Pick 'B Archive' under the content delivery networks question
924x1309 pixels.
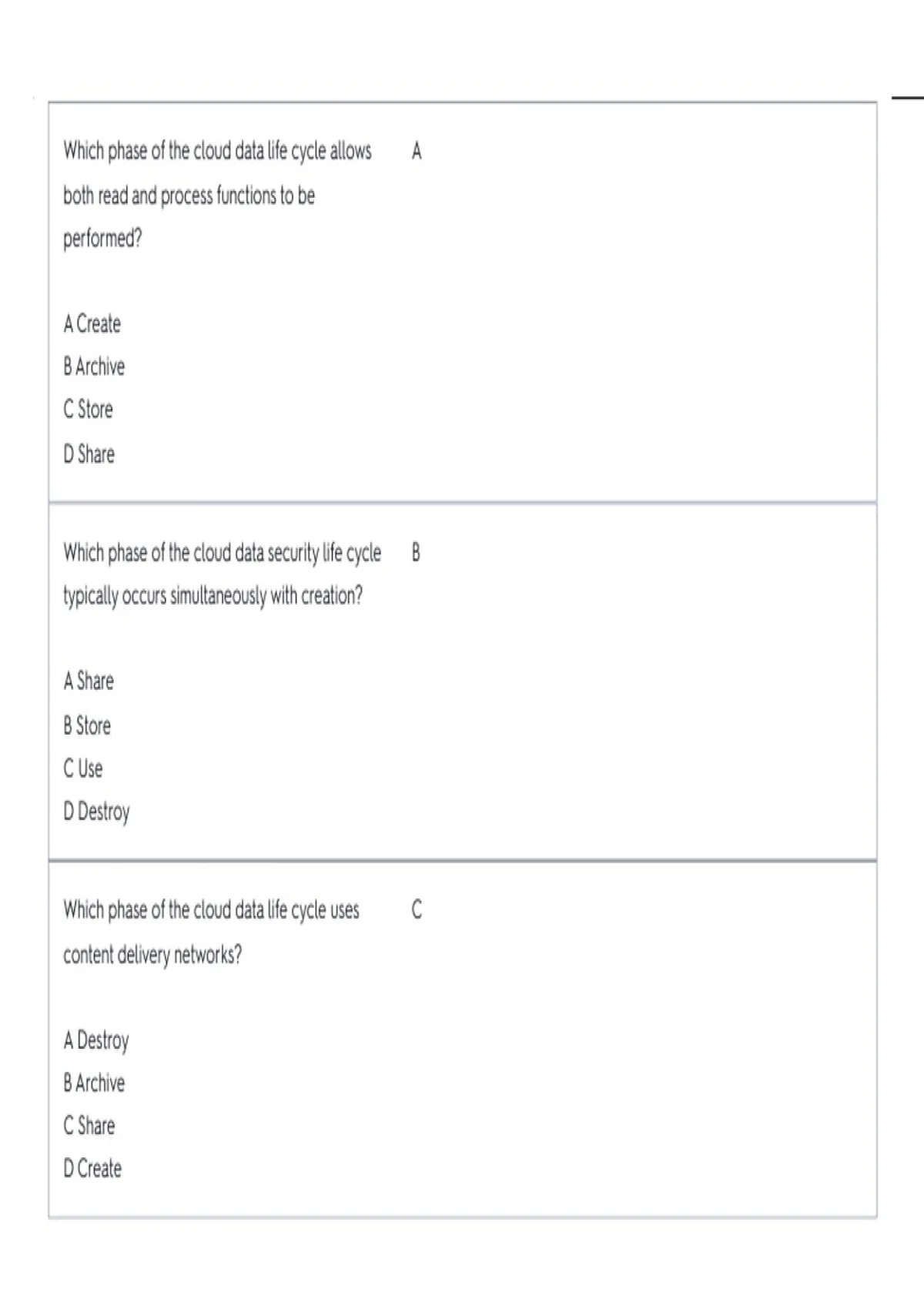click(x=94, y=1083)
